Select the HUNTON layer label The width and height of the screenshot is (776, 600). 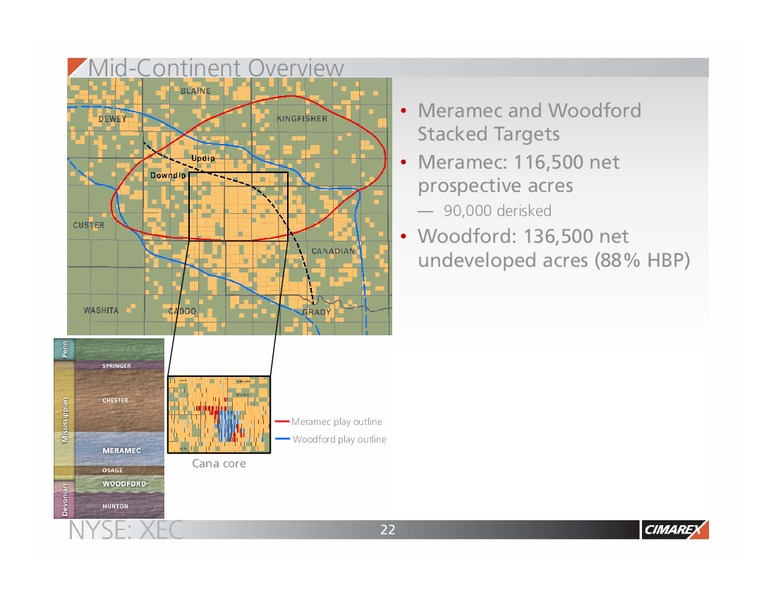pos(115,506)
